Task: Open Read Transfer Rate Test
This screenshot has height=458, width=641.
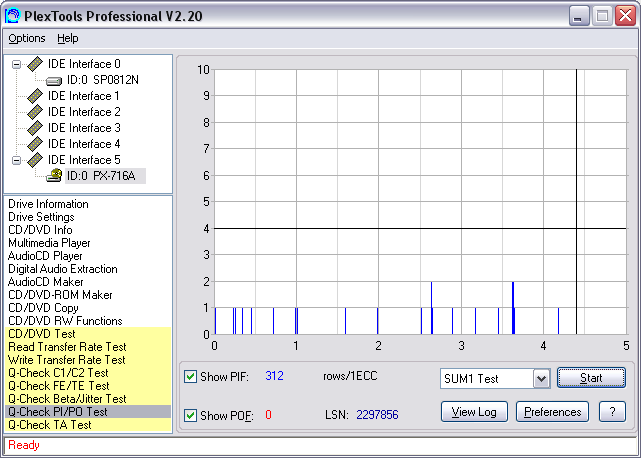Action: click(67, 347)
